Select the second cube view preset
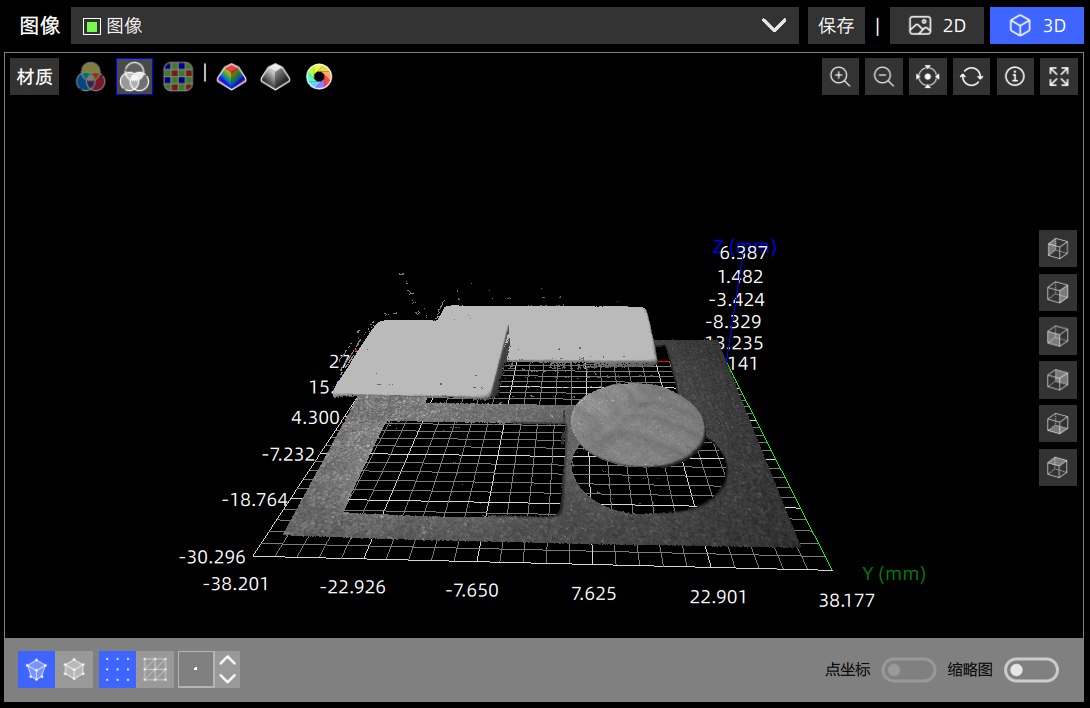Image resolution: width=1090 pixels, height=708 pixels. pos(1057,292)
